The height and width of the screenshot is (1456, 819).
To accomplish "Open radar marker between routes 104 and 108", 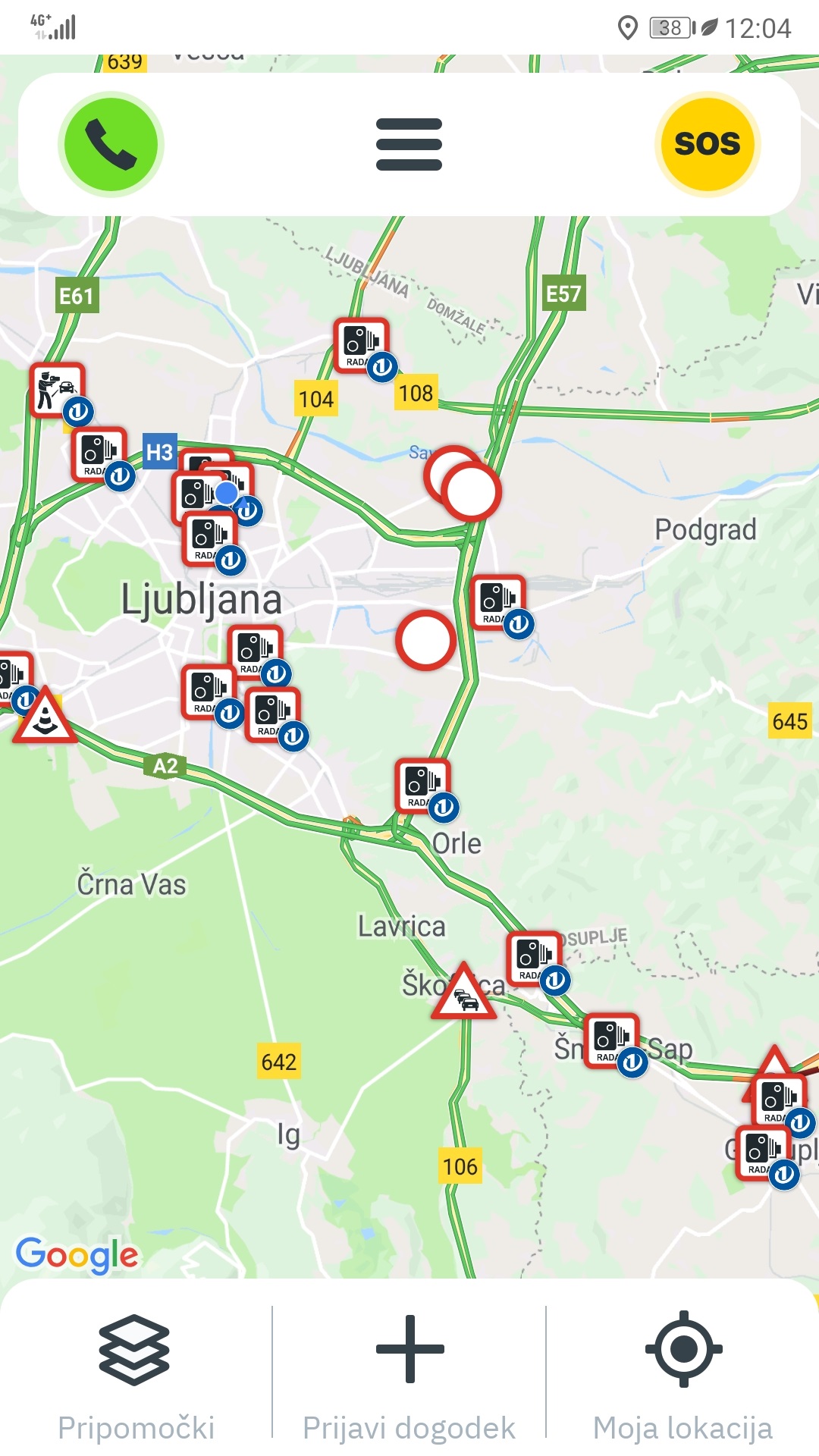I will tap(365, 349).
